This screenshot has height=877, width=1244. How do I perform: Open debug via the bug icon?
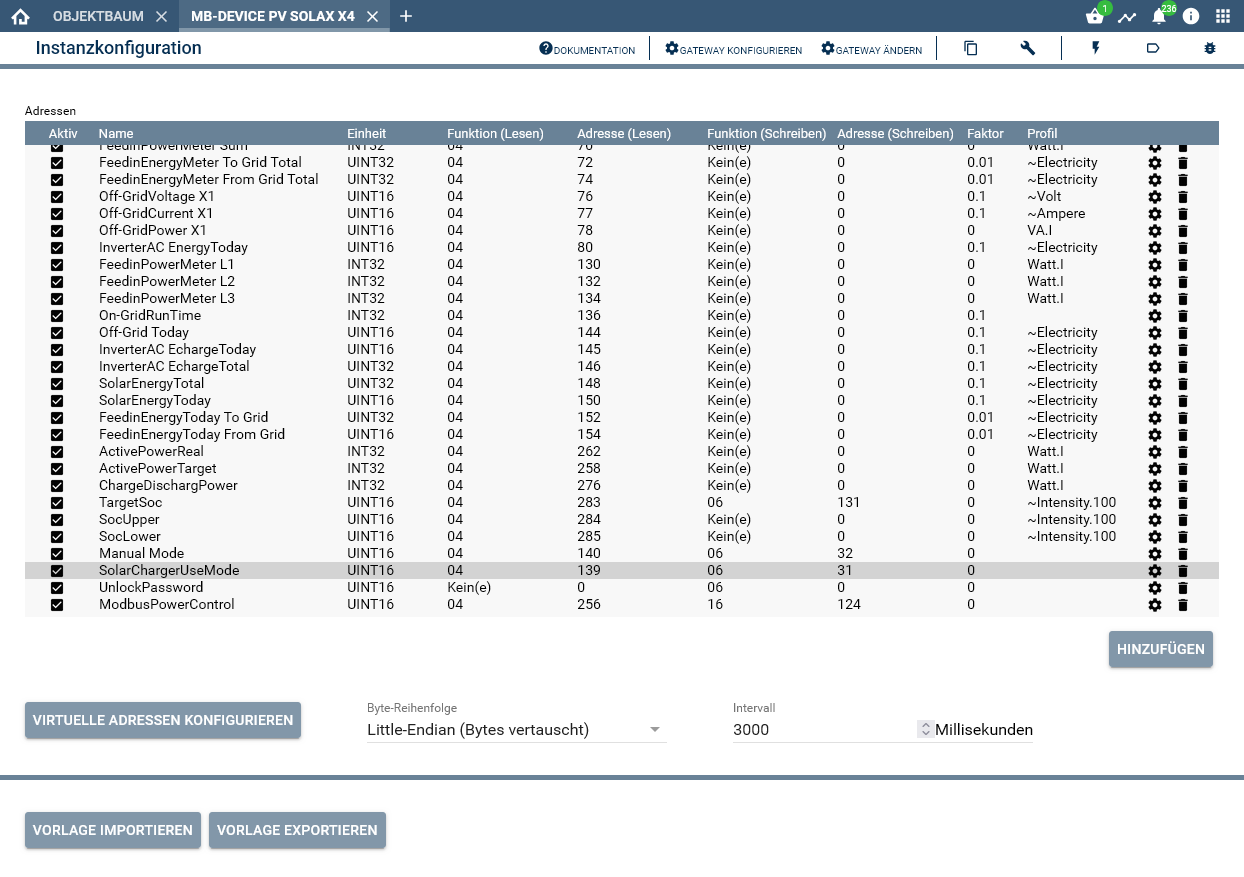point(1209,48)
